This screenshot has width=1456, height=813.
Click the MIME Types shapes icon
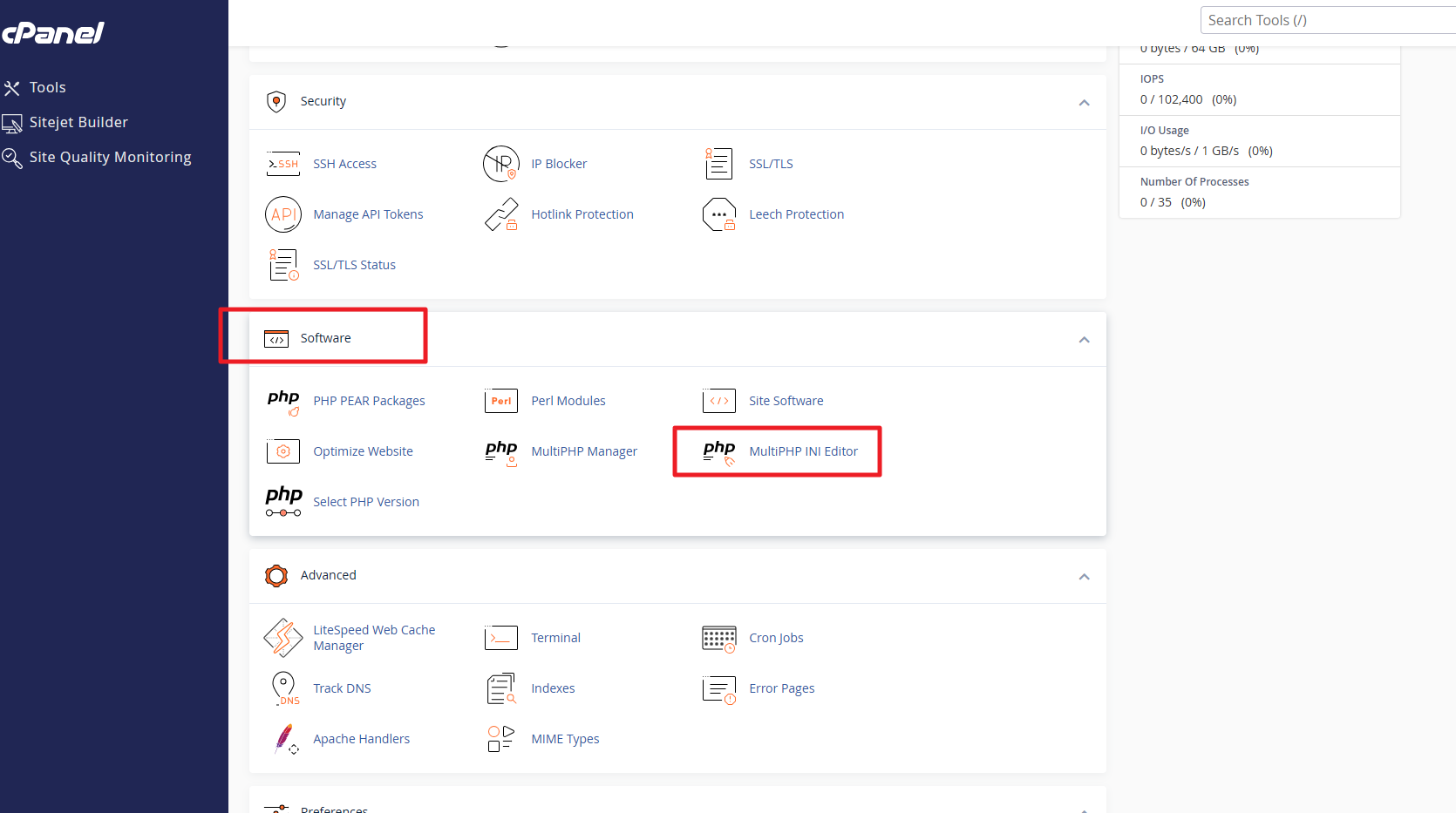click(501, 739)
